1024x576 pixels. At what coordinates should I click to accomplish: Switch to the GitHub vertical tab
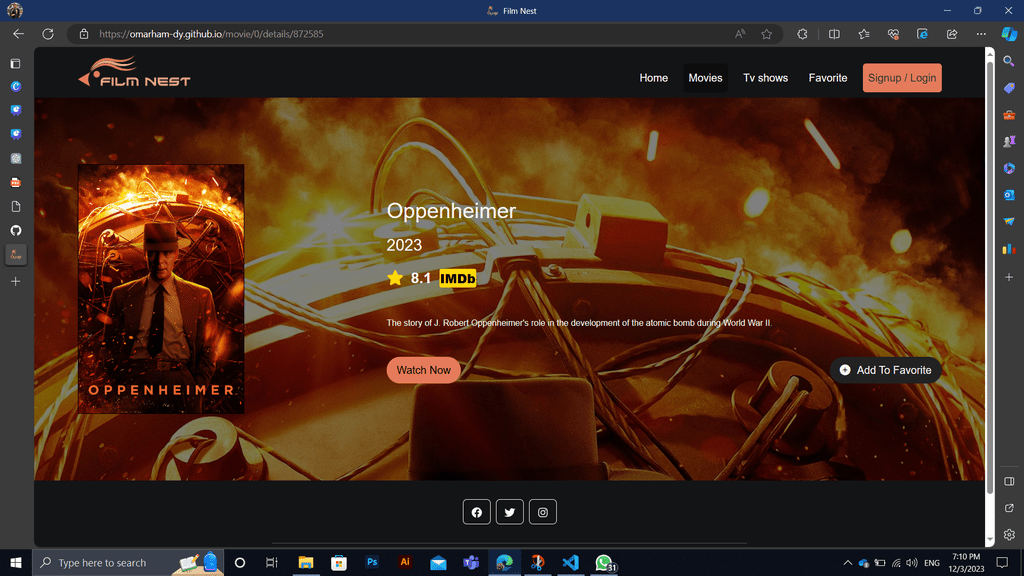[x=16, y=231]
